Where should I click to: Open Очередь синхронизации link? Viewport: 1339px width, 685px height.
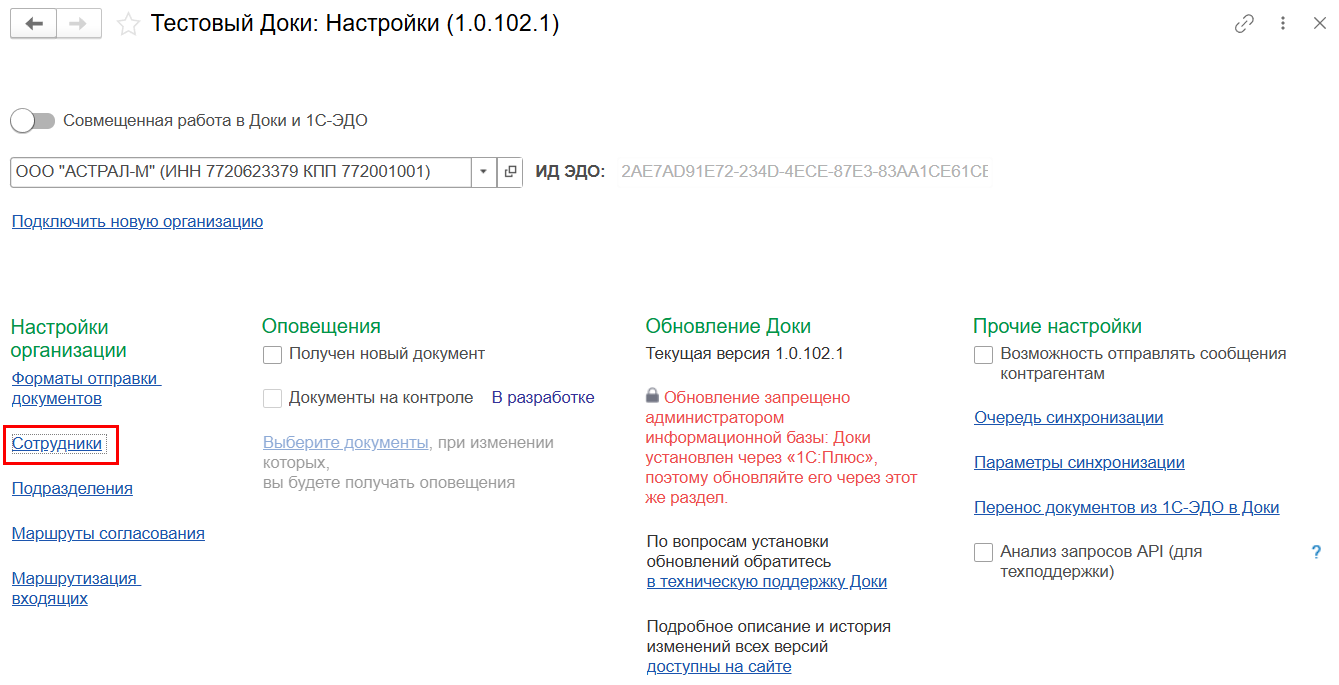click(1069, 418)
